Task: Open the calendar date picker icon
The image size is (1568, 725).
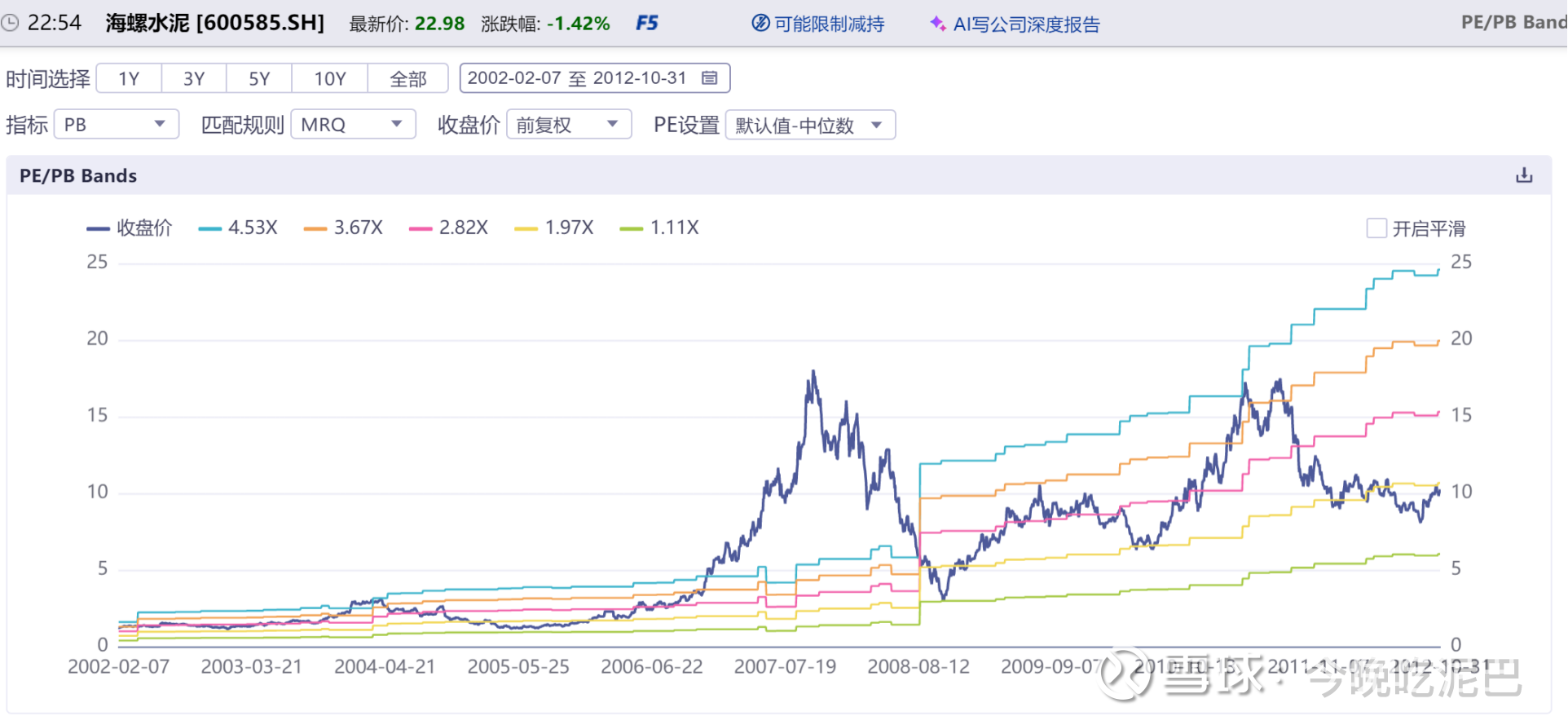Action: 710,78
